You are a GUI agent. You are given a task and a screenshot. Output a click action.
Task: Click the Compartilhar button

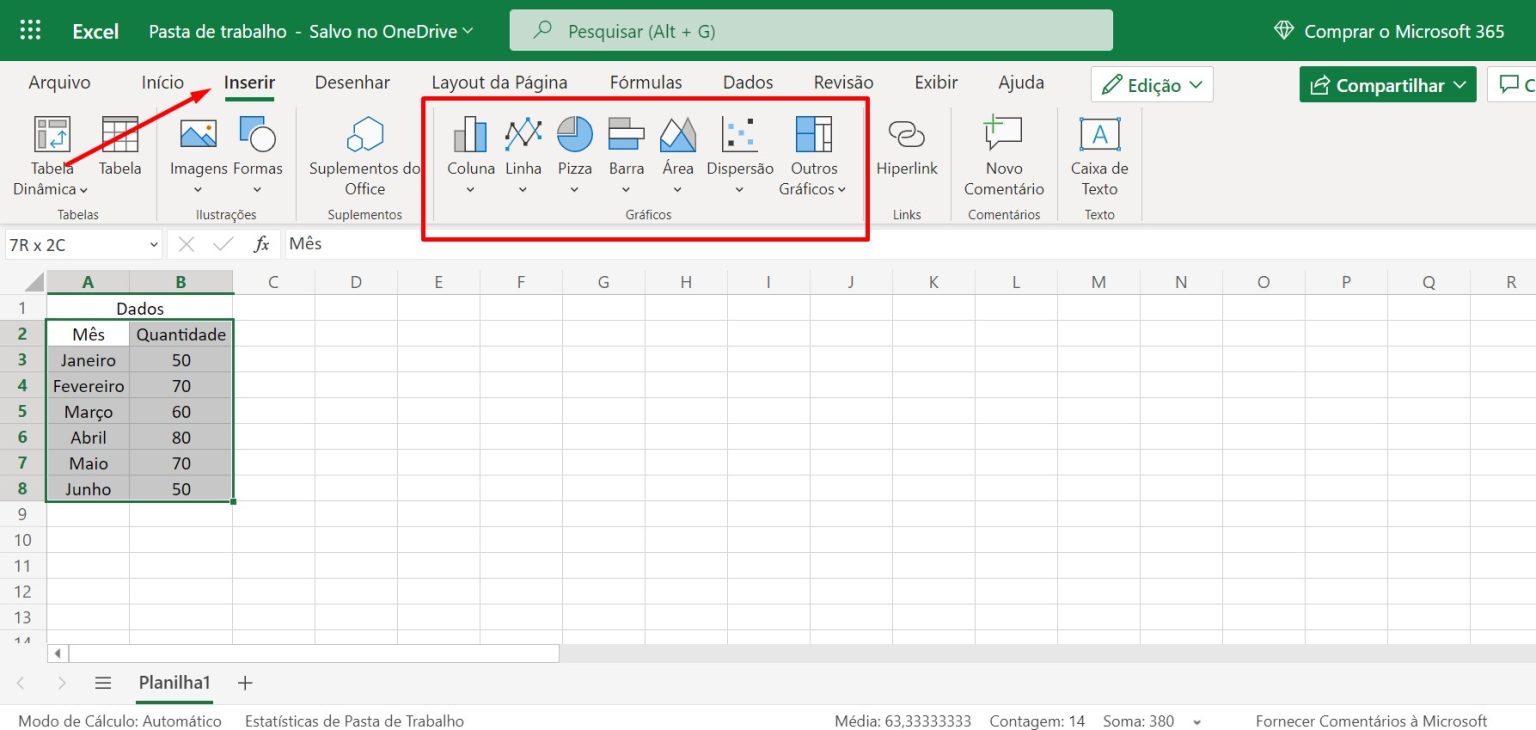click(1387, 84)
